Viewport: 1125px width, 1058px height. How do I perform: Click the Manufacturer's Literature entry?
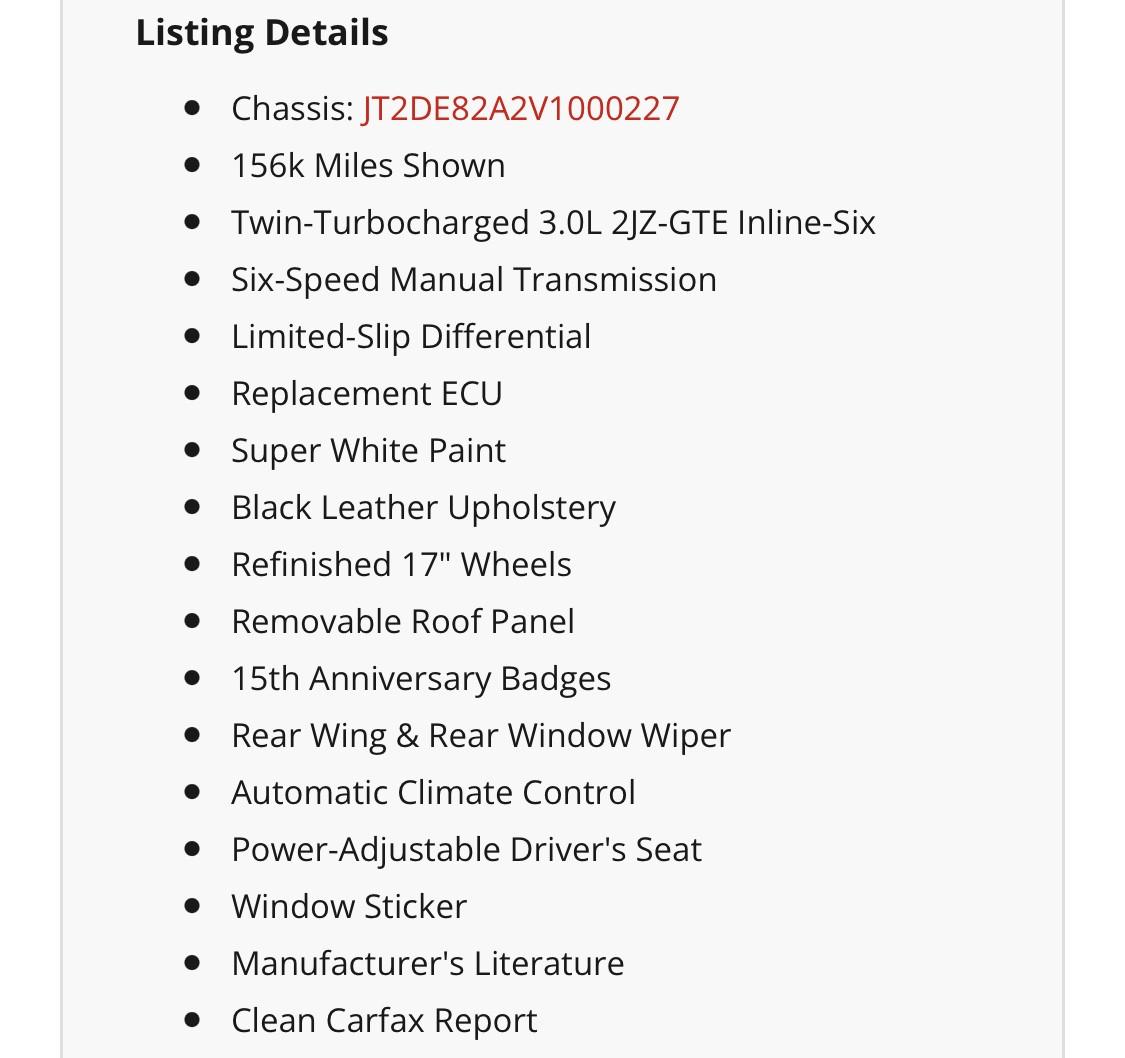(x=428, y=963)
